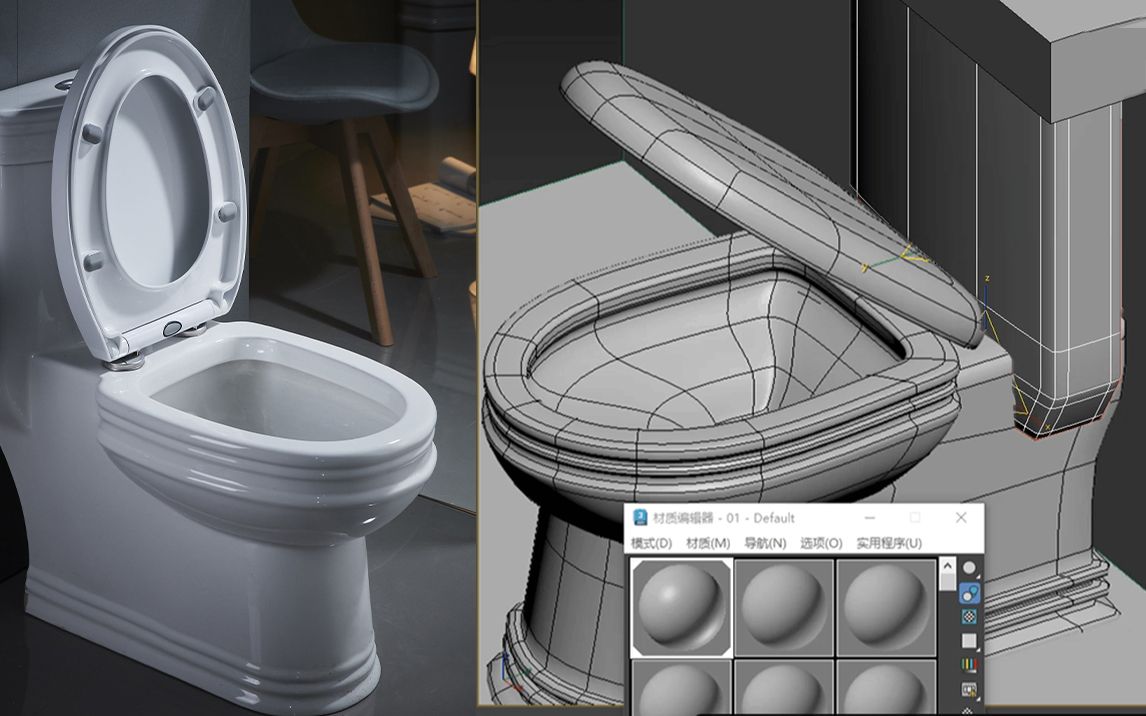Enable the checkered Background for sample slots
Viewport: 1146px width, 716px height.
tap(969, 616)
